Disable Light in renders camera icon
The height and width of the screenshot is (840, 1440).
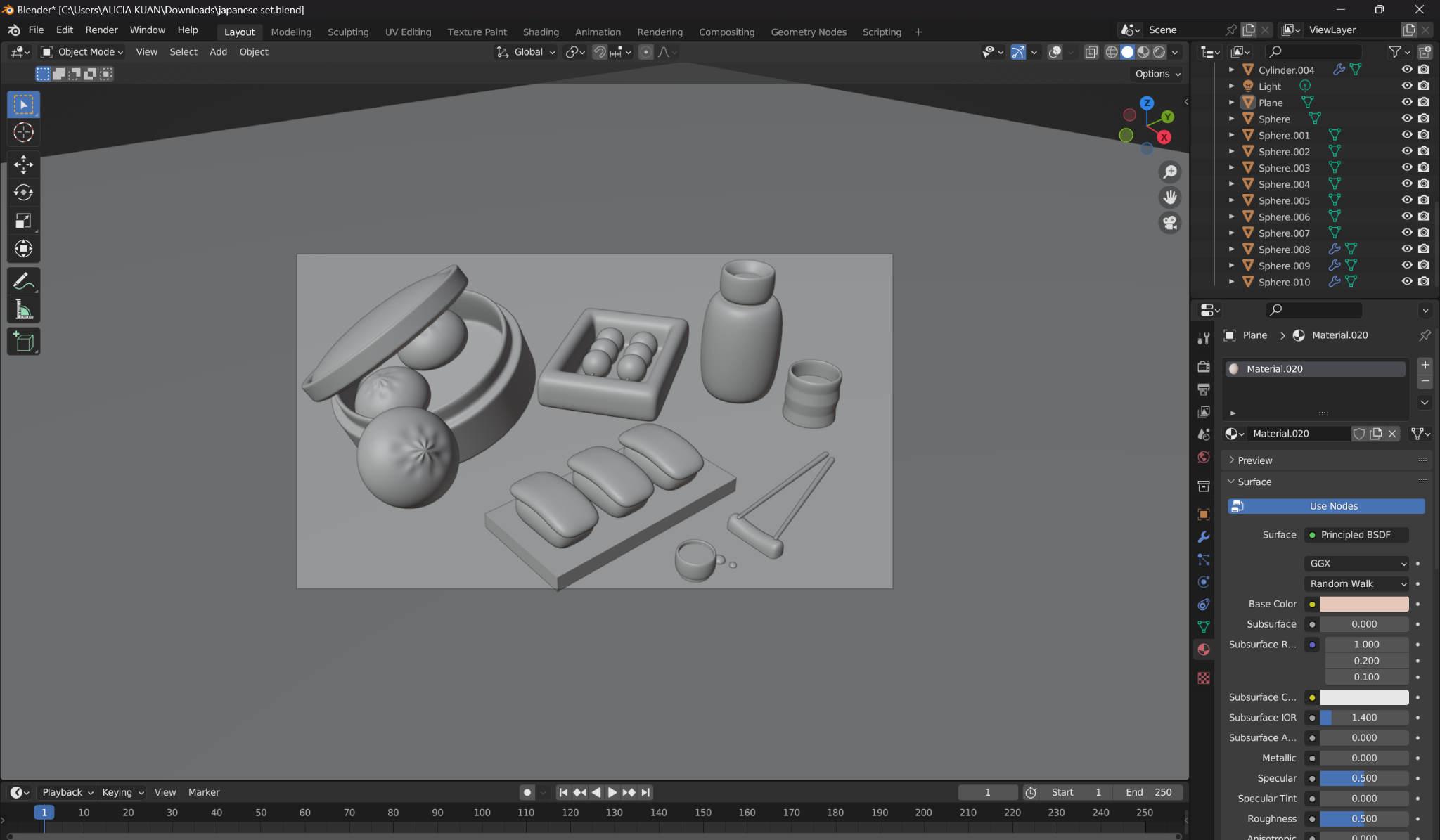coord(1423,86)
